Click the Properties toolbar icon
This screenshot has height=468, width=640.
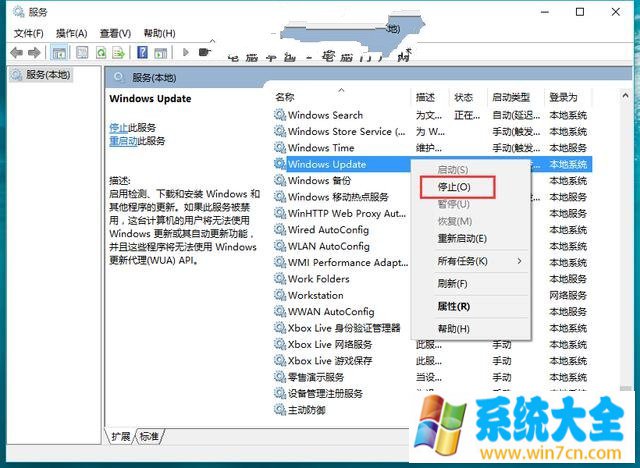coord(82,52)
